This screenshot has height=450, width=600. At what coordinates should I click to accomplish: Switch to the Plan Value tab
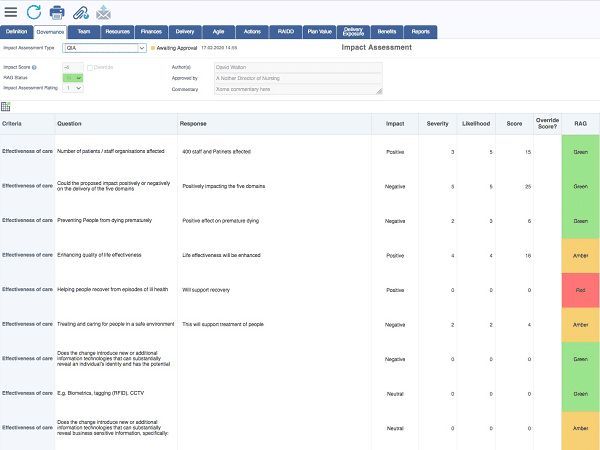320,32
